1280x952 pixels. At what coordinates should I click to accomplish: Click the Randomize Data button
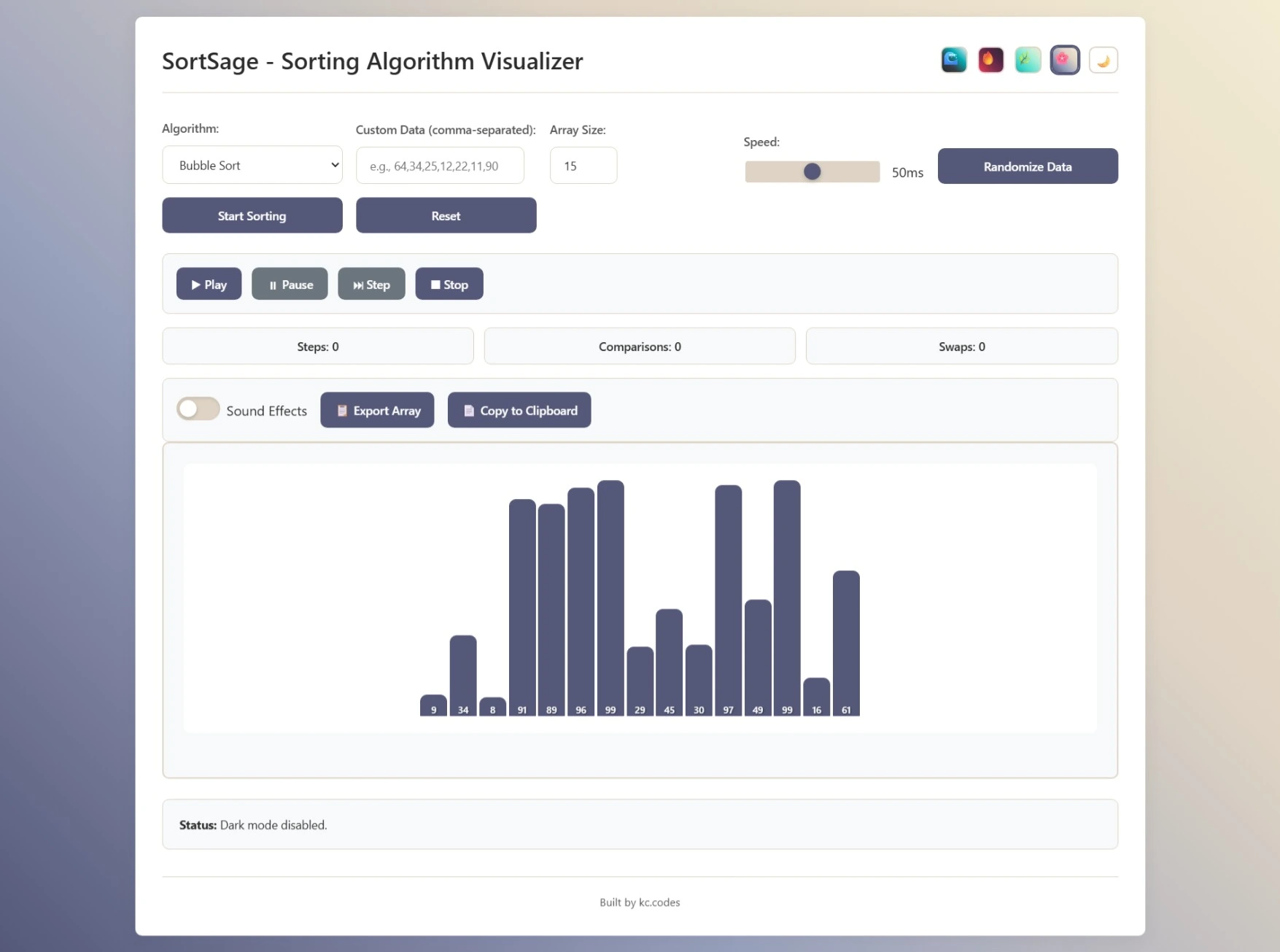[x=1028, y=166]
